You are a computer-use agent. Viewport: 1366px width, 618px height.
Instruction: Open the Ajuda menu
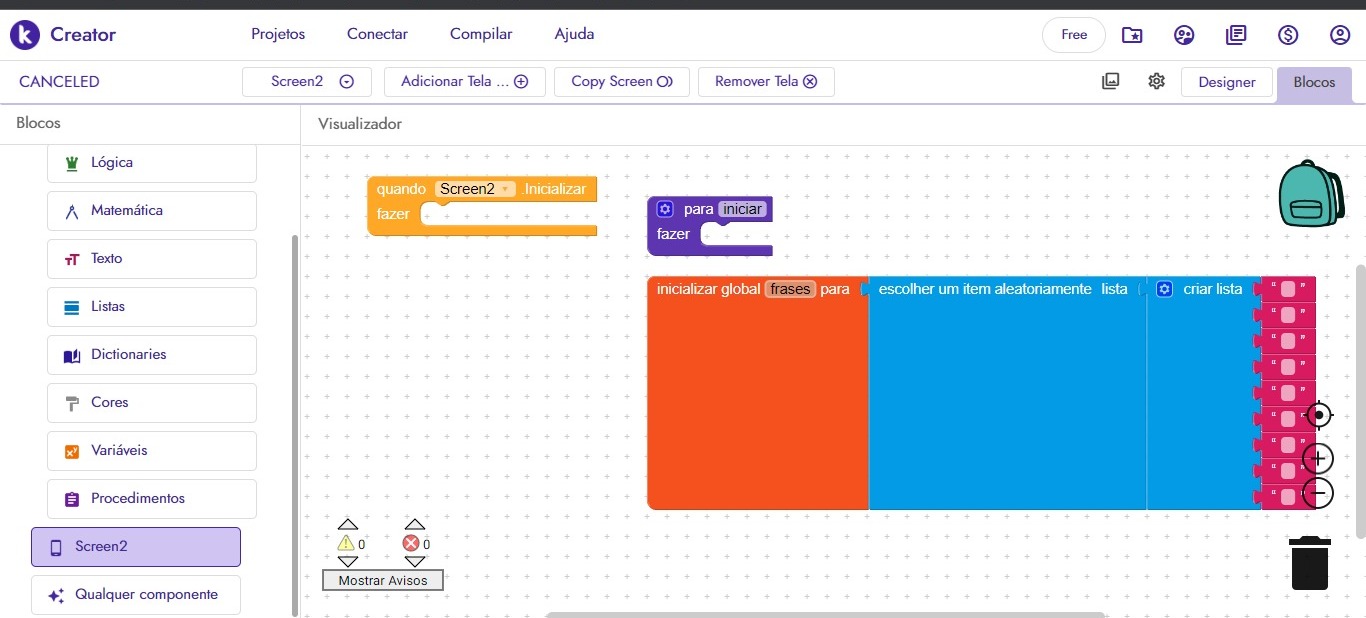pos(574,34)
